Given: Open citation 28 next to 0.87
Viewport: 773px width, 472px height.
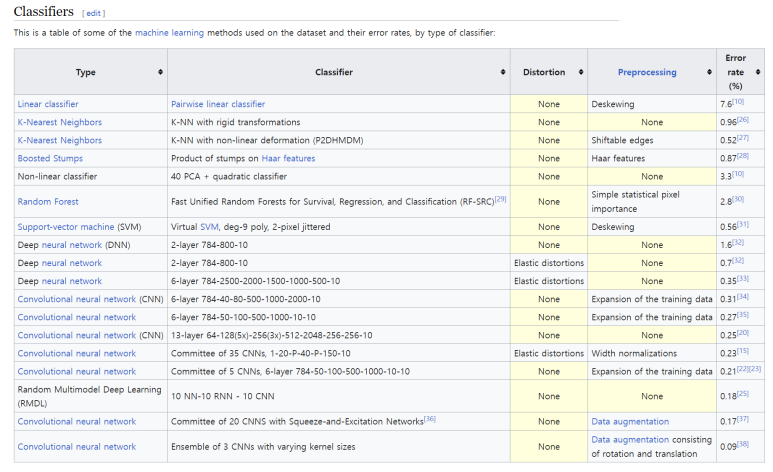Looking at the screenshot, I should 743,156.
